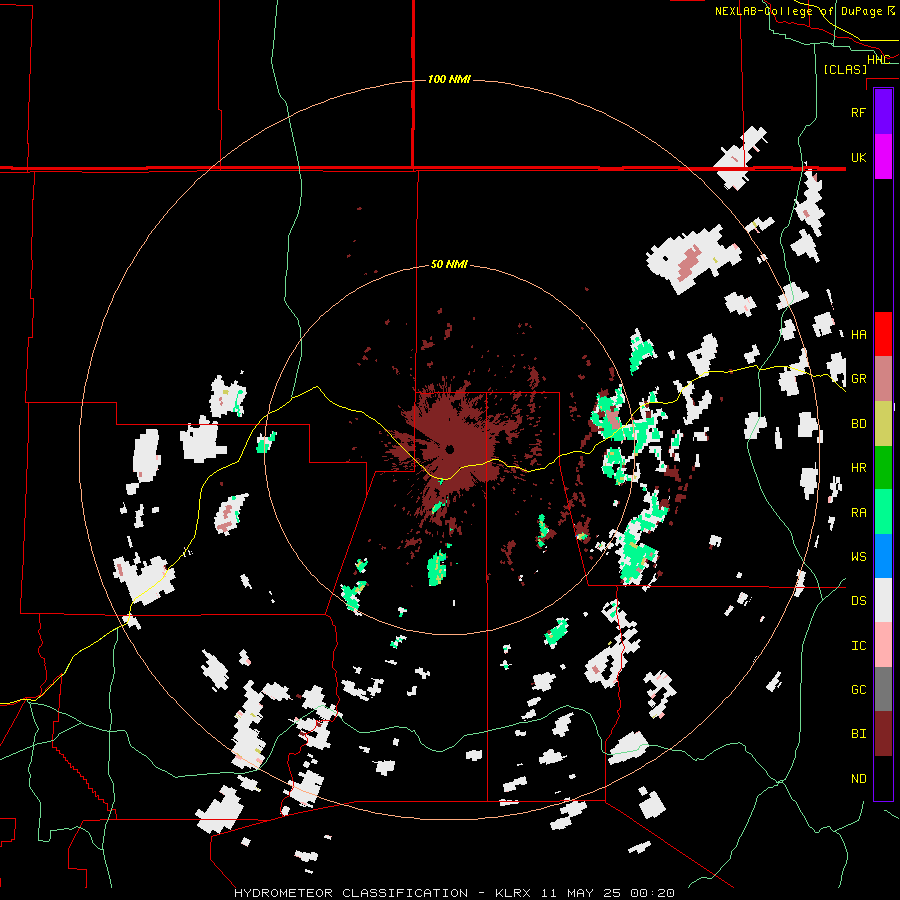This screenshot has height=900, width=900.
Task: Select the dusty-pink GR legend swatch
Action: pyautogui.click(x=883, y=378)
